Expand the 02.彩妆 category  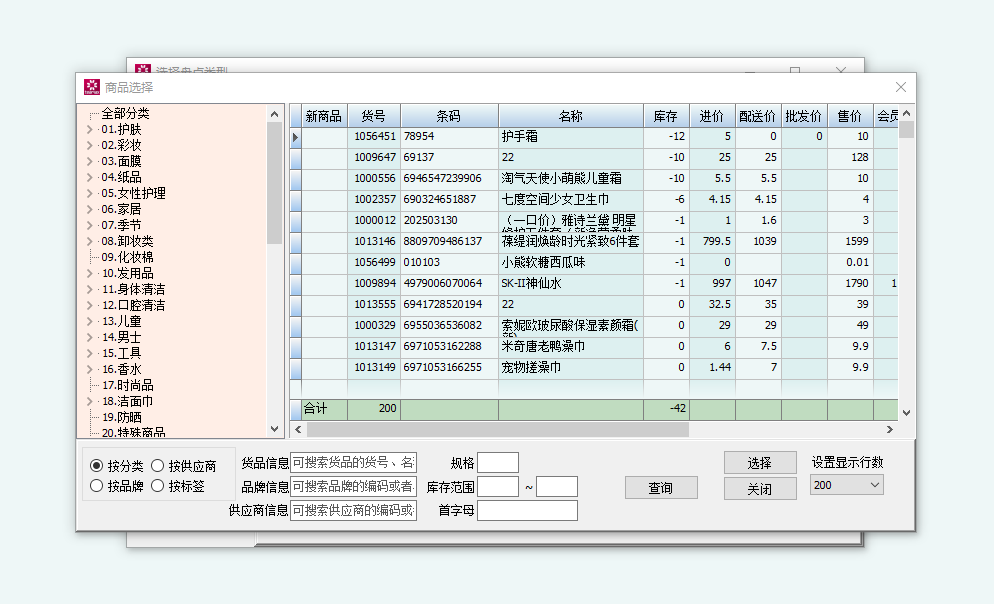pyautogui.click(x=89, y=145)
